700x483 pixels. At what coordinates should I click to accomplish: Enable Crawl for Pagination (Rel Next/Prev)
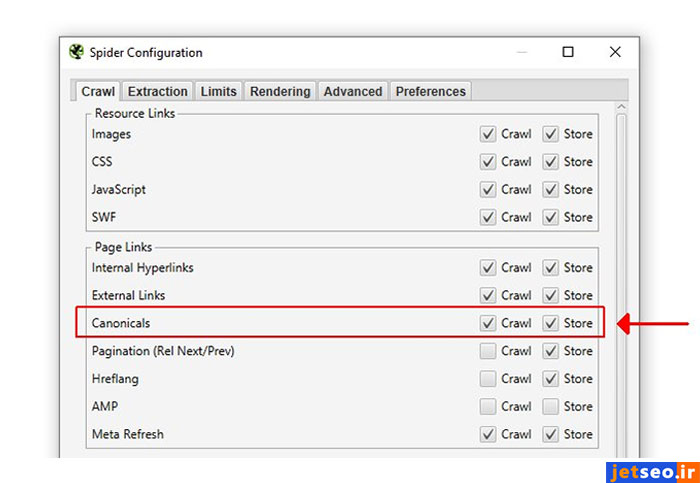488,351
